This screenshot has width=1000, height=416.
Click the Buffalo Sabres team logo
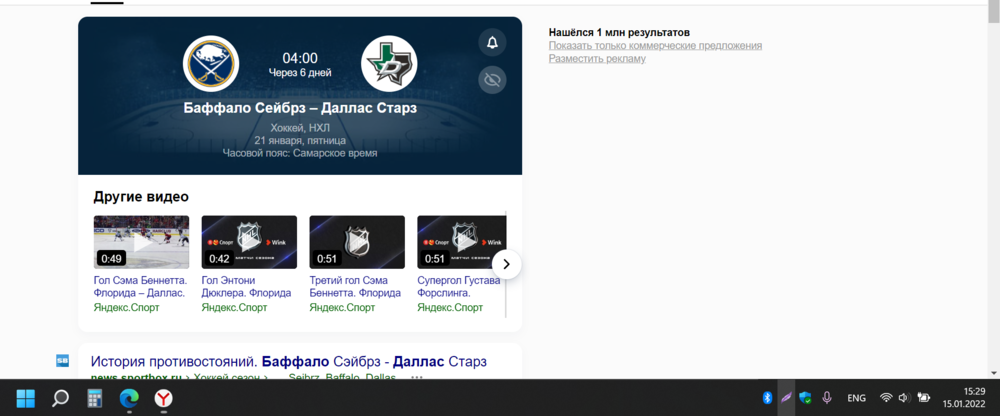pos(211,63)
